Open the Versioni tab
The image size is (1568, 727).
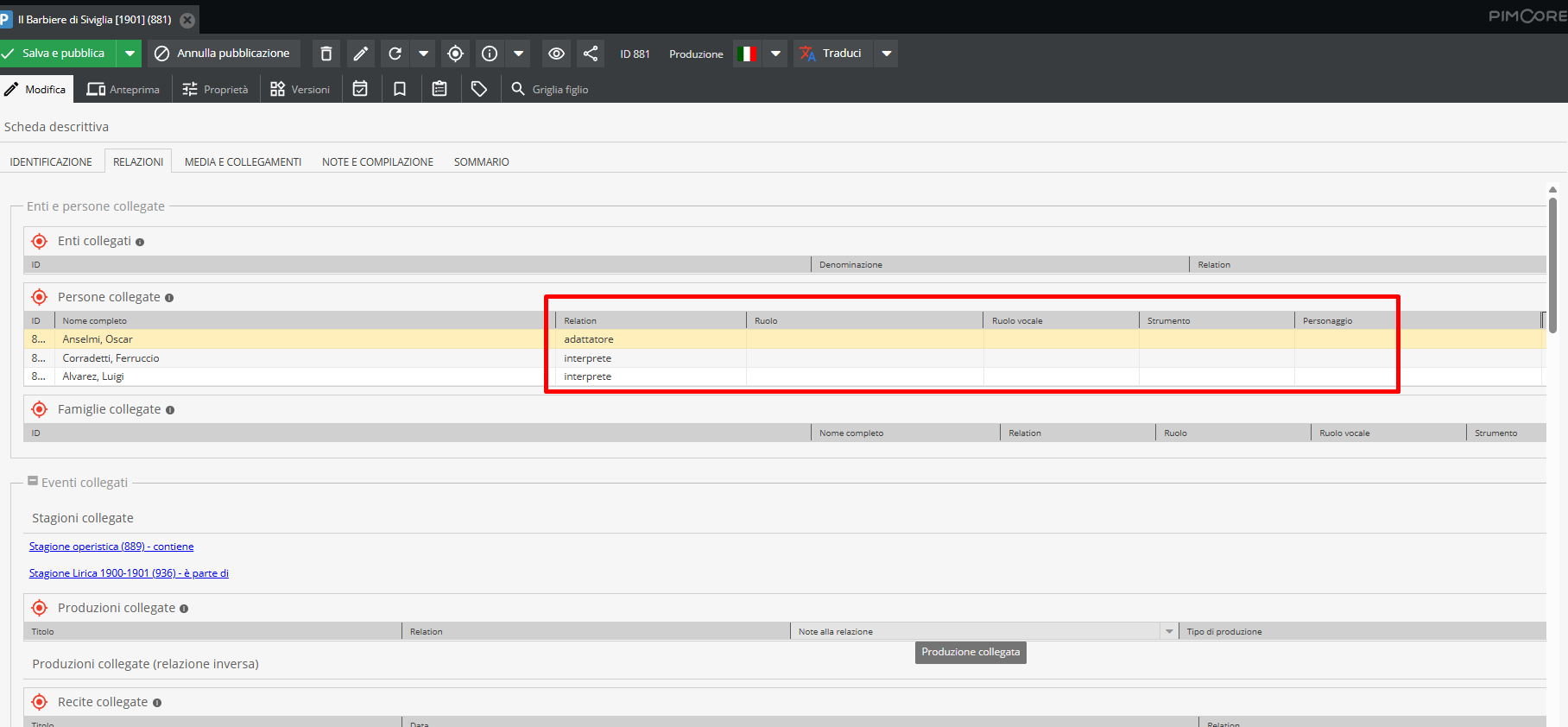click(300, 89)
